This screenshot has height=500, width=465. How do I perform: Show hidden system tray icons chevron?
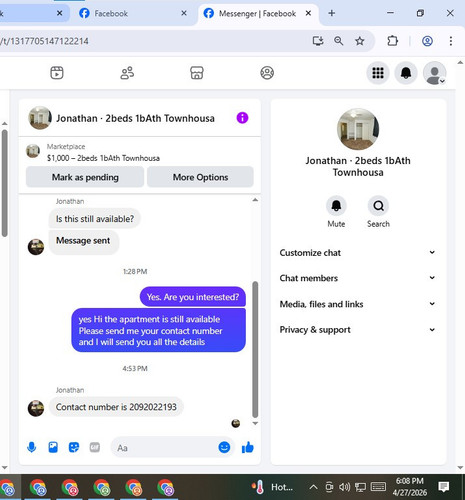point(313,487)
